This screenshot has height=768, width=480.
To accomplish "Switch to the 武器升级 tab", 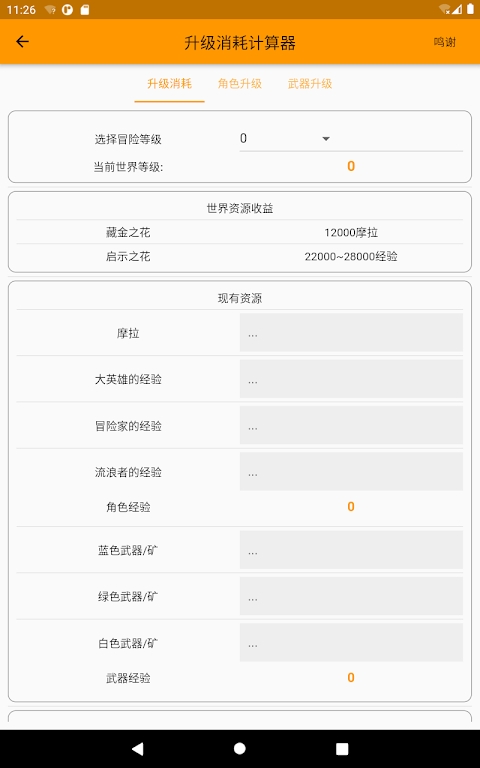I will 310,84.
